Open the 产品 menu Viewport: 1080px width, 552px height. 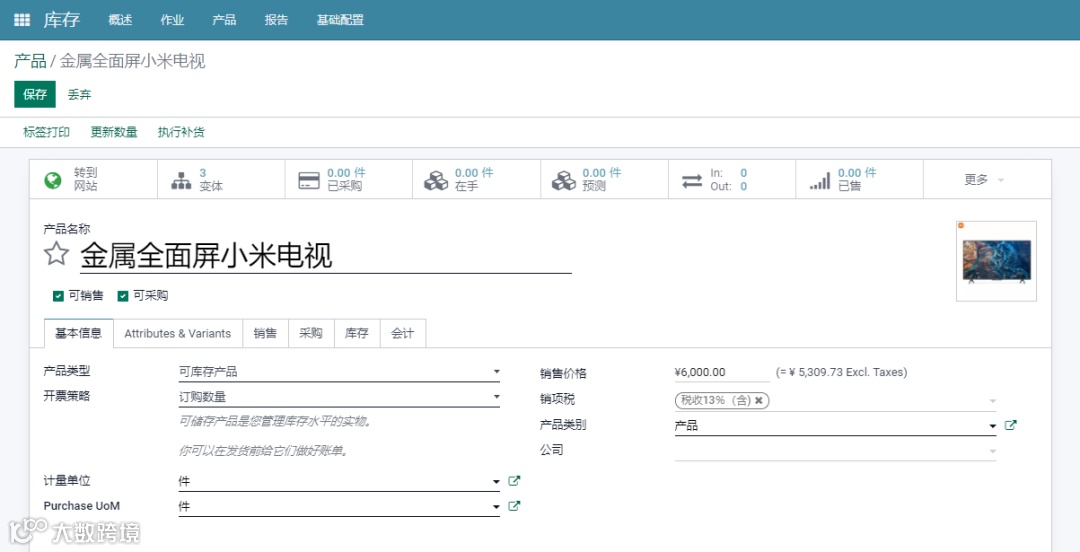click(x=224, y=20)
